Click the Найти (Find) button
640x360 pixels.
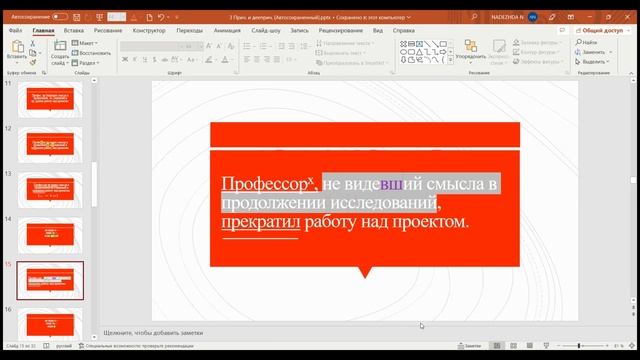pyautogui.click(x=586, y=42)
